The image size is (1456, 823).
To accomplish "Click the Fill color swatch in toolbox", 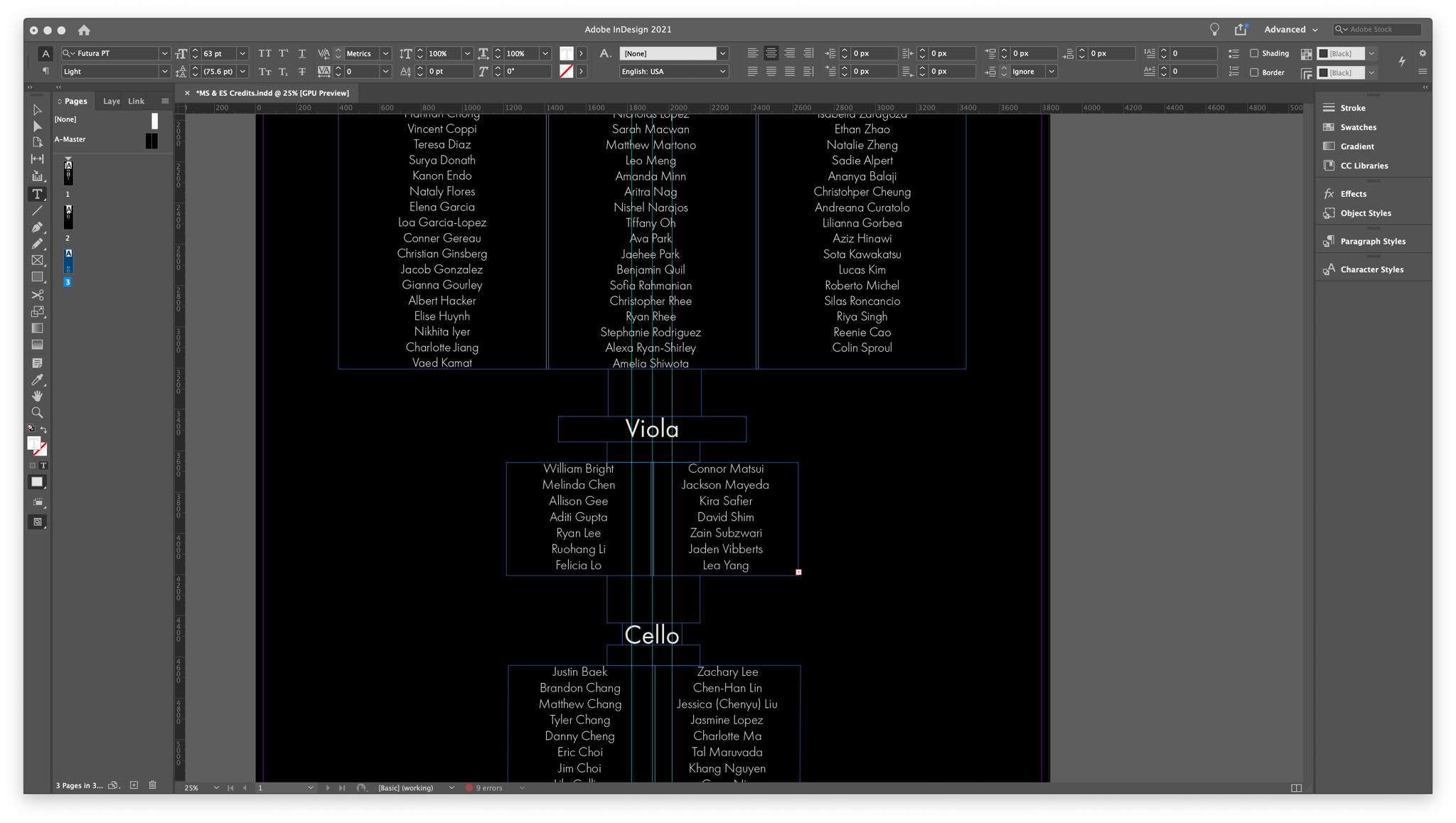I will [33, 443].
